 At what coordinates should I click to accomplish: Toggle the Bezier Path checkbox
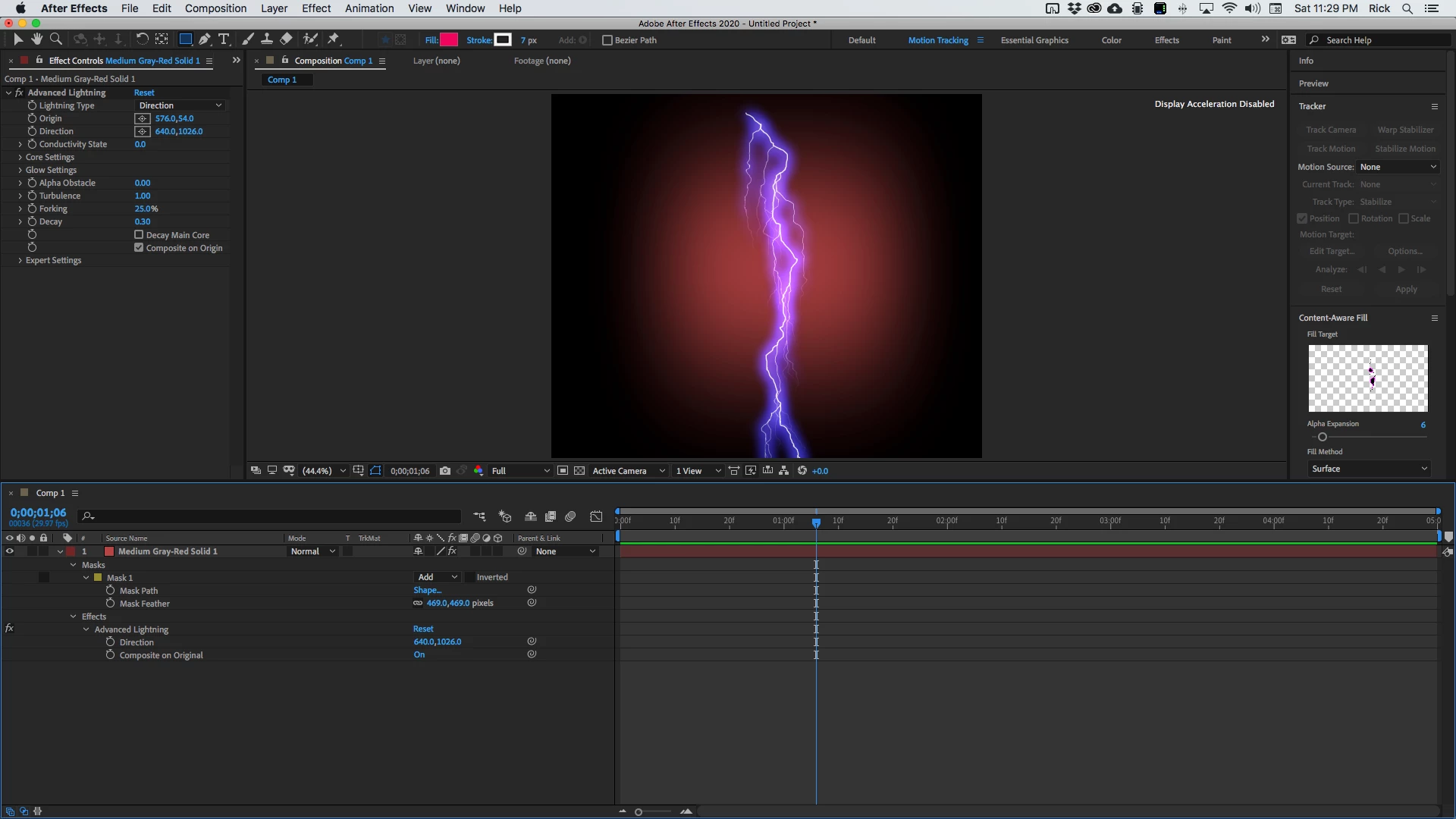[607, 40]
